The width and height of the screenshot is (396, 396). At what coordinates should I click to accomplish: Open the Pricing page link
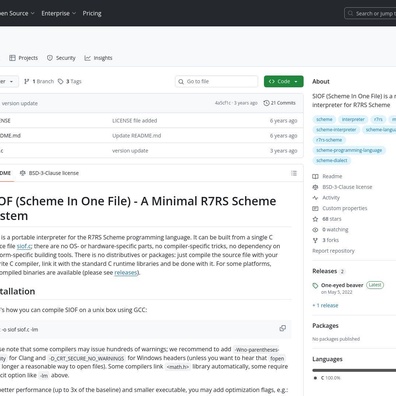point(92,13)
